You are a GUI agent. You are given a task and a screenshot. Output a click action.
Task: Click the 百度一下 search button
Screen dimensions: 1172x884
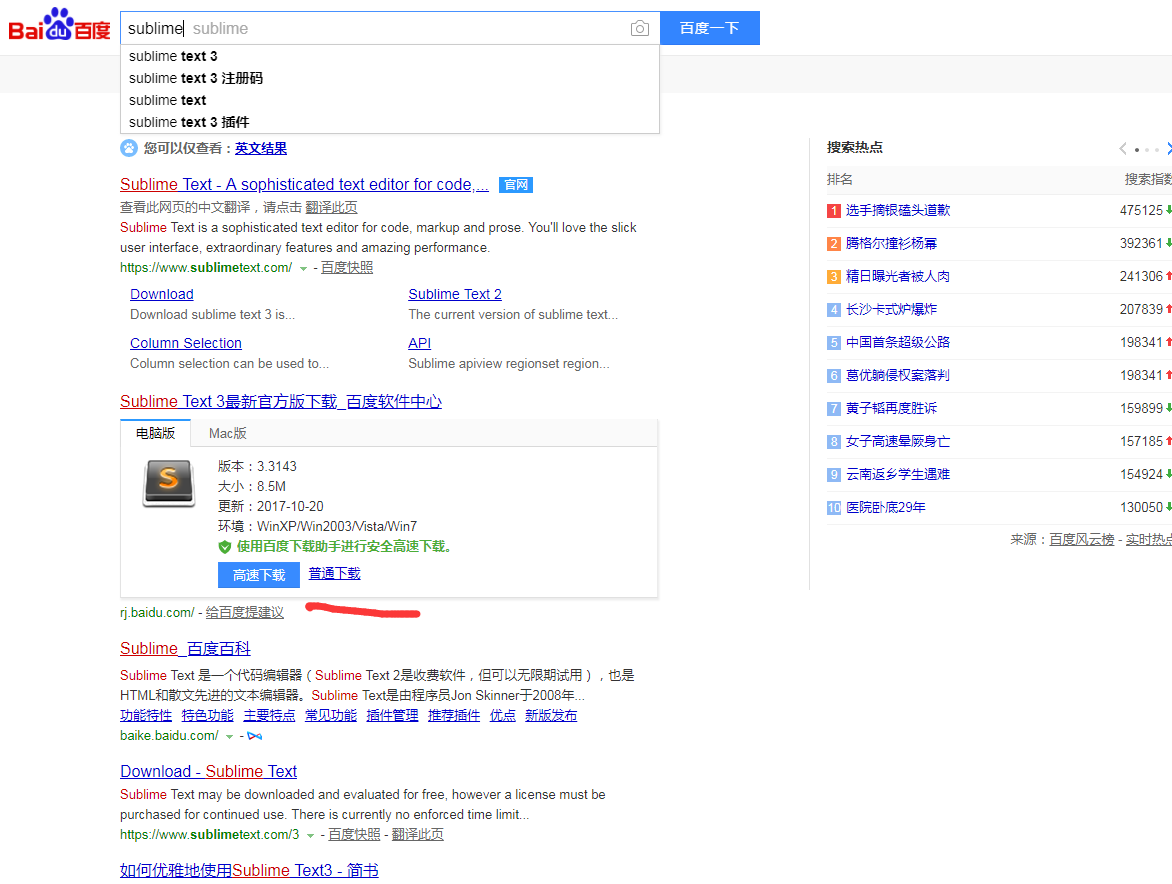click(709, 28)
